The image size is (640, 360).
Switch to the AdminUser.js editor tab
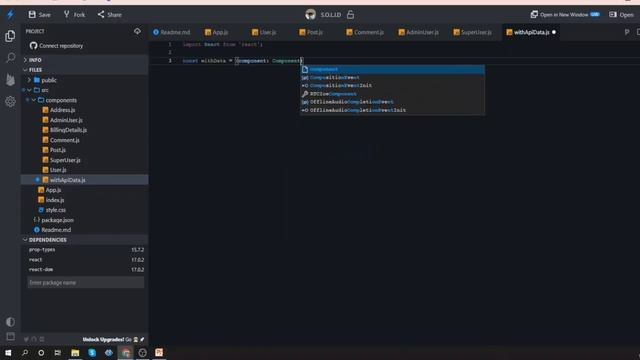pyautogui.click(x=419, y=32)
